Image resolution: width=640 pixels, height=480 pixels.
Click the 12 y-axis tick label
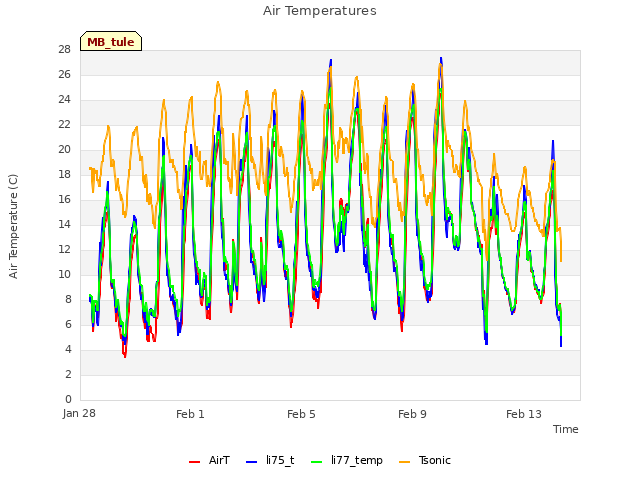click(x=64, y=249)
